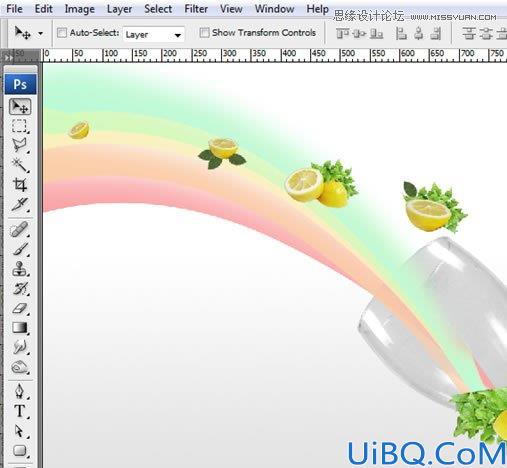Click the Move tool icon in options bar
The image size is (507, 468).
[x=23, y=33]
